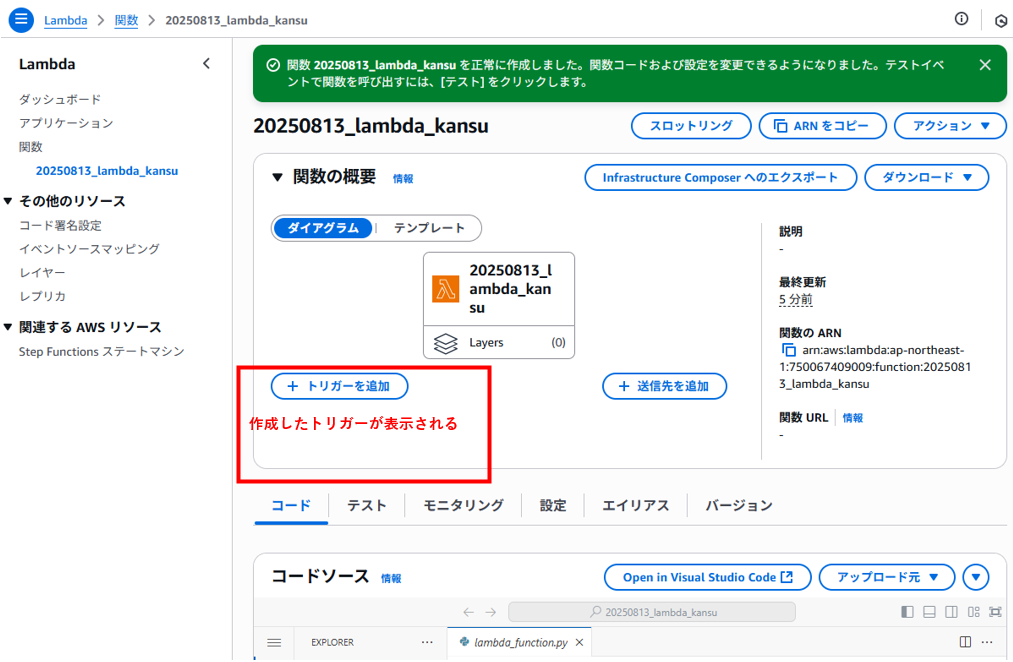
Task: Open the エイリアス tab
Action: click(636, 506)
